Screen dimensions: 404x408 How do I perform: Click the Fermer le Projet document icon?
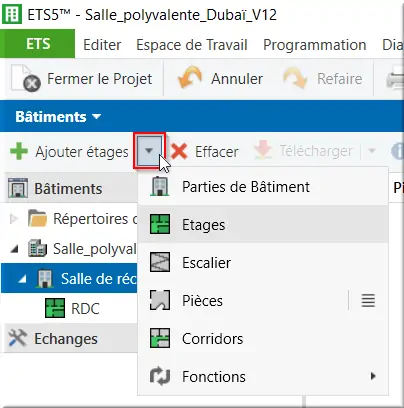coord(26,79)
